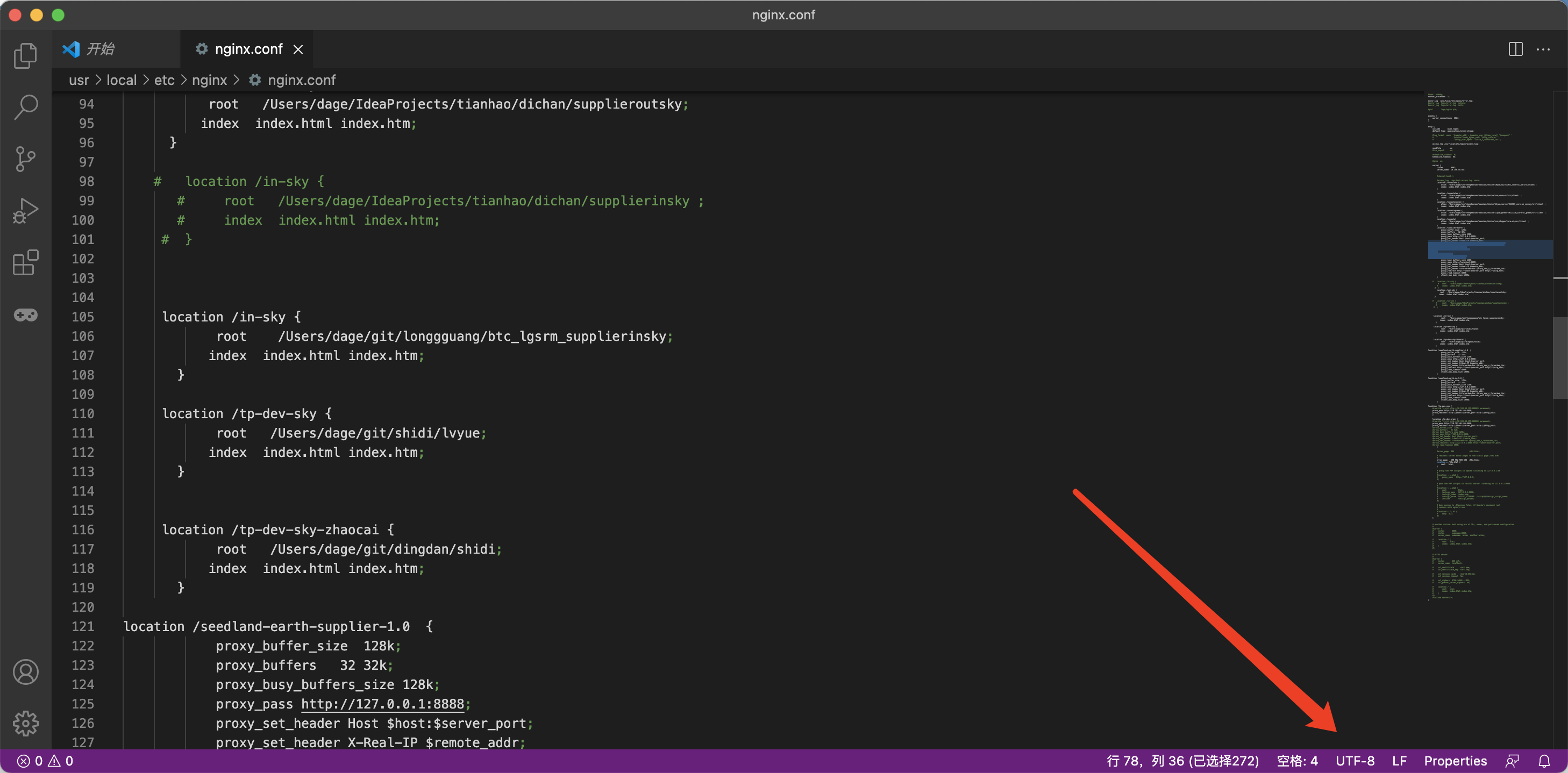1568x773 pixels.
Task: Open the Source Control view
Action: (26, 159)
